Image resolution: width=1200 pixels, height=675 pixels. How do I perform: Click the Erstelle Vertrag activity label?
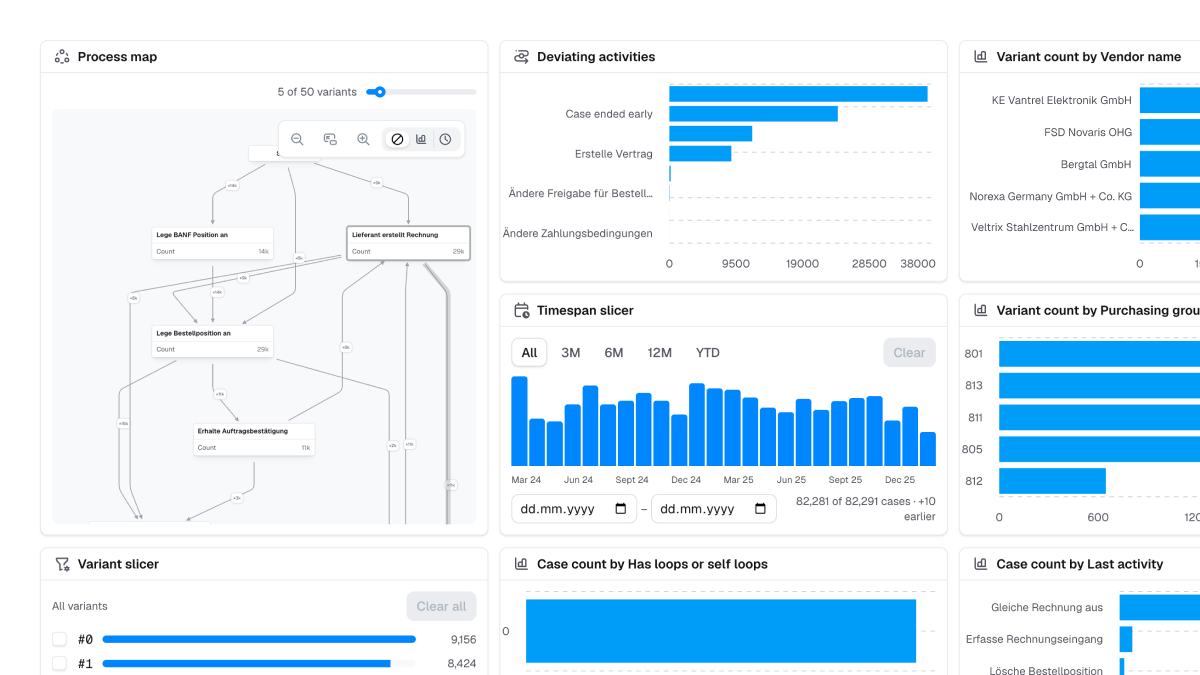[x=614, y=154]
